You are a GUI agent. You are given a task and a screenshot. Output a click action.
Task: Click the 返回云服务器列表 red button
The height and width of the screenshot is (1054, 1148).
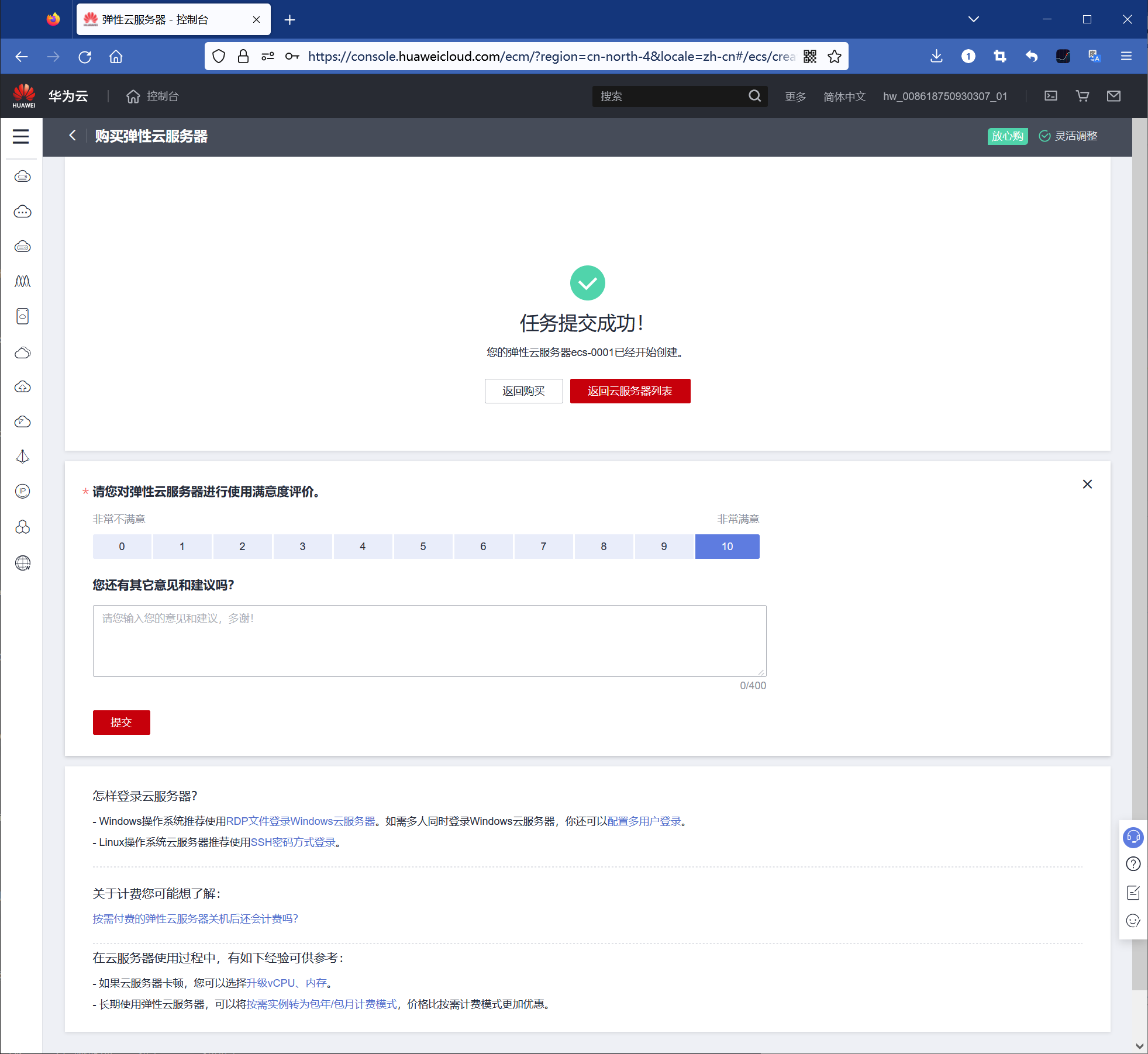point(630,391)
